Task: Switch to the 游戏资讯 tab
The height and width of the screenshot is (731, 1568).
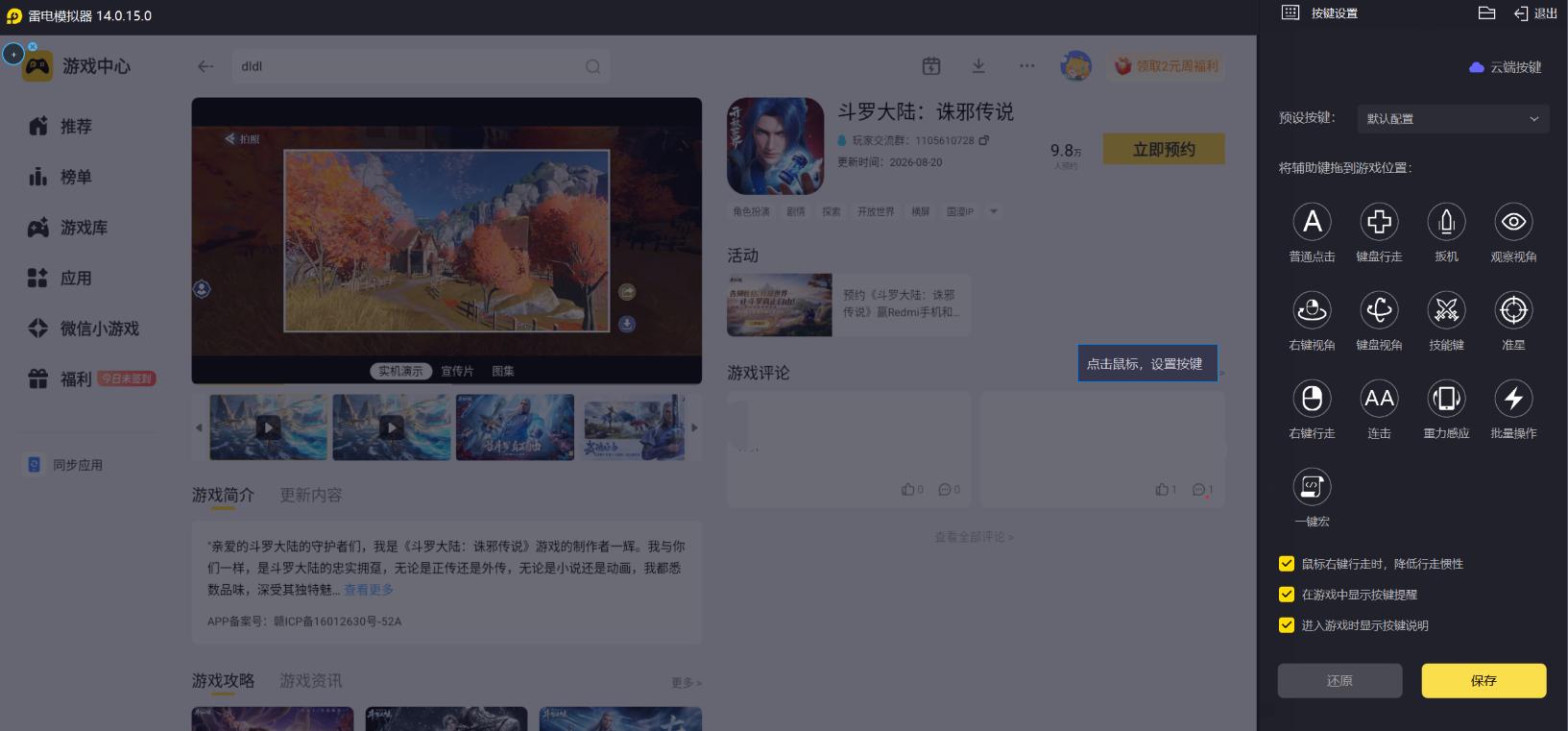Action: [x=311, y=681]
